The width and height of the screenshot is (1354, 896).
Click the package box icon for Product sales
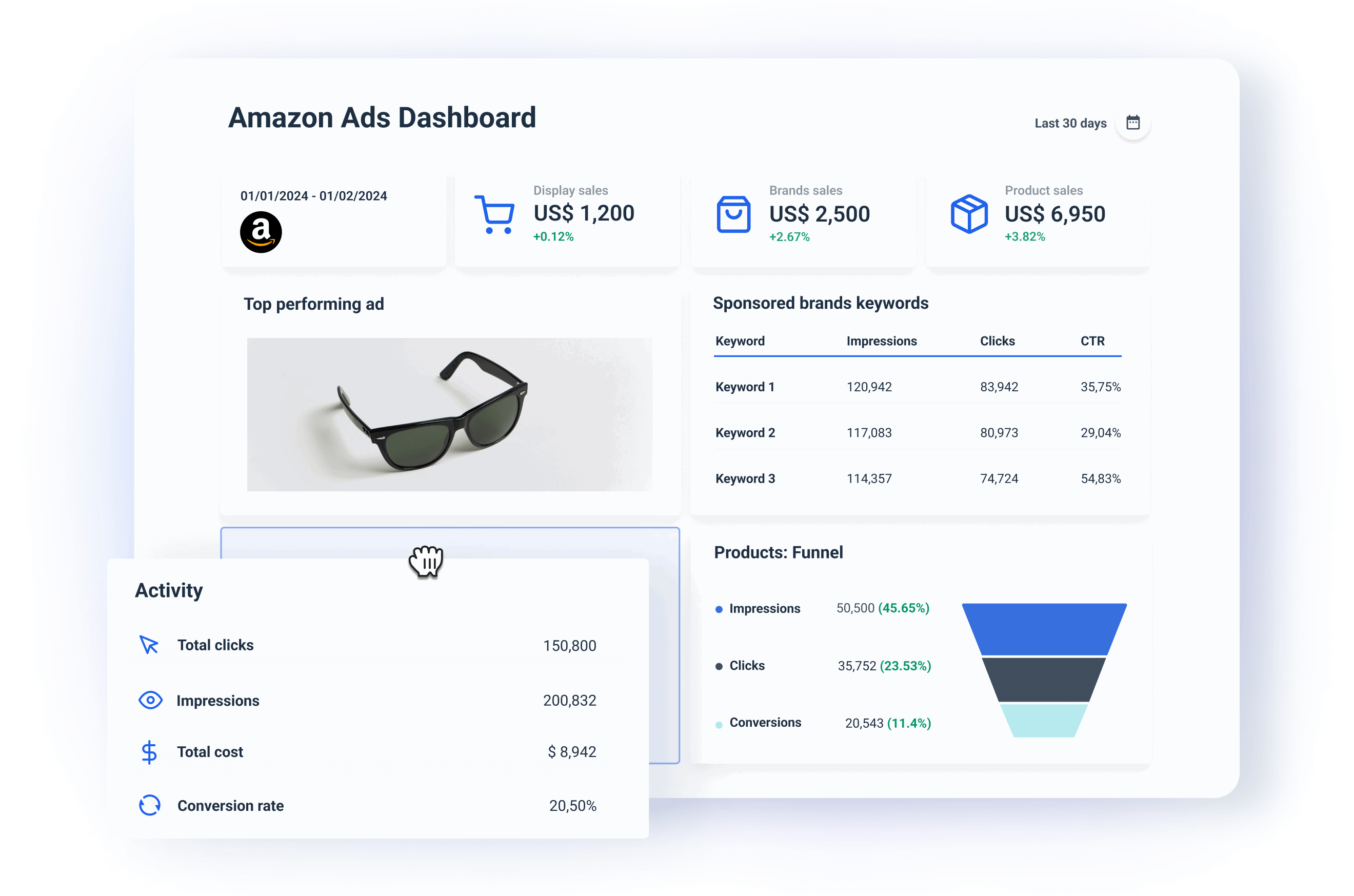[x=969, y=214]
